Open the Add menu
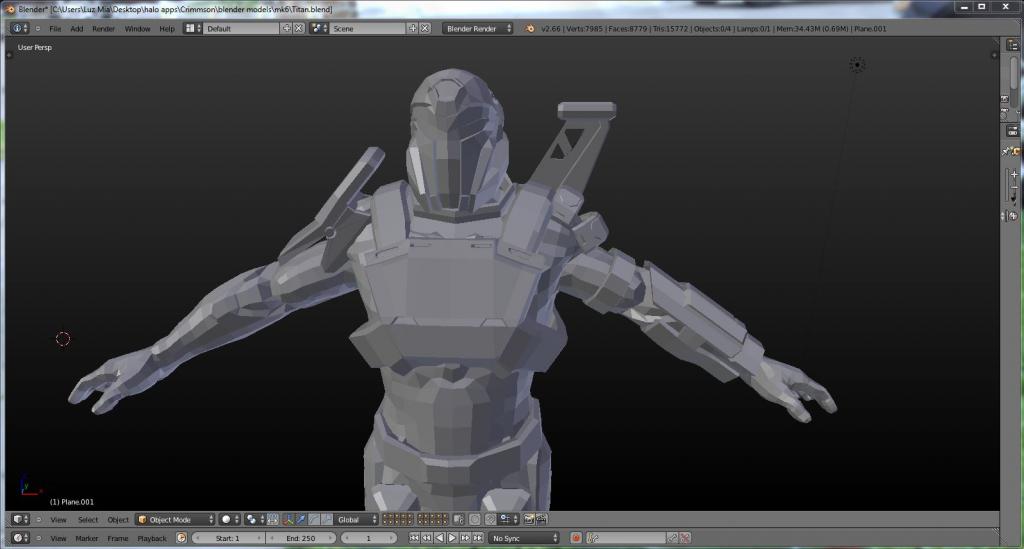 77,29
